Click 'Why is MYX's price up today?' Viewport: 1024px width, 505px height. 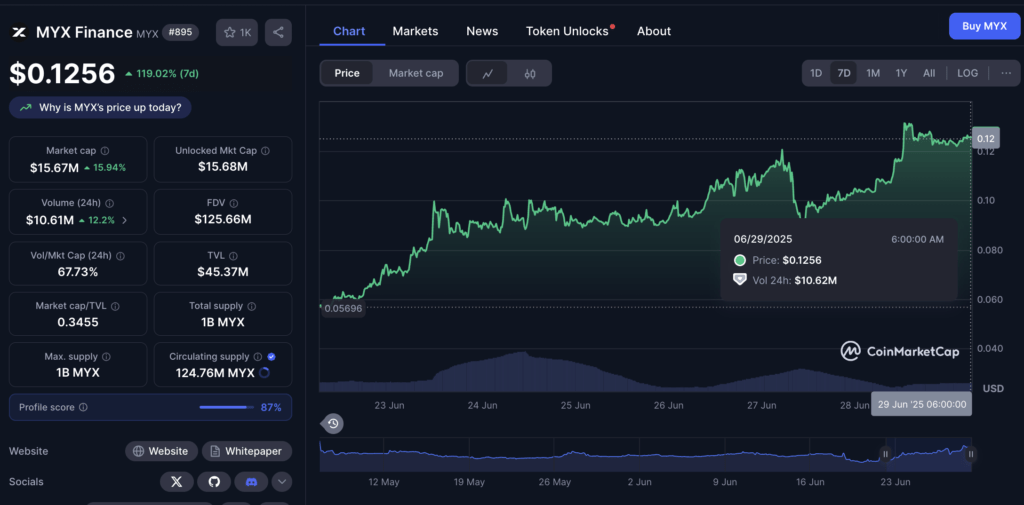point(100,108)
